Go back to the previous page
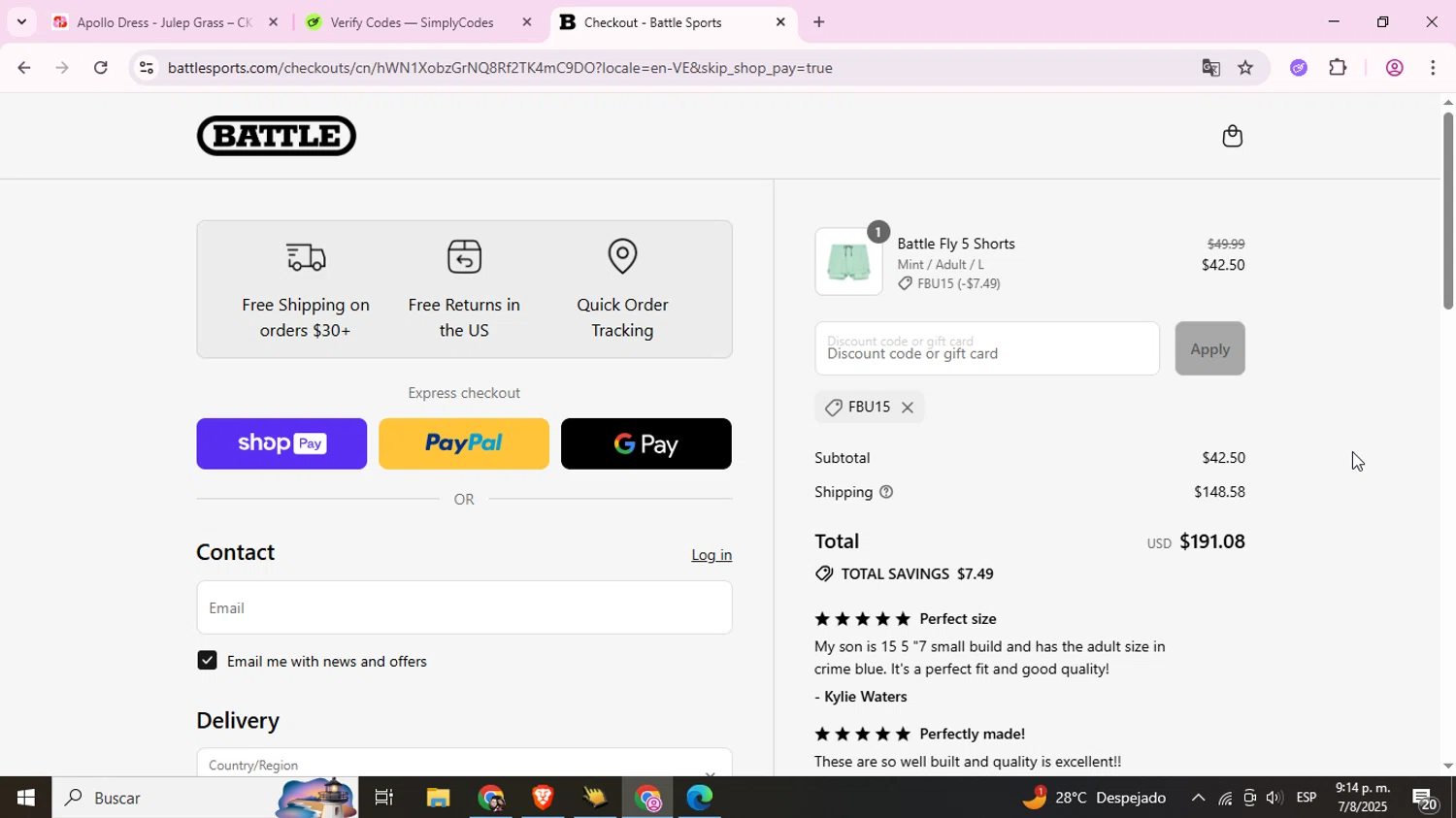Screen dimensions: 1456x818 click(x=23, y=68)
